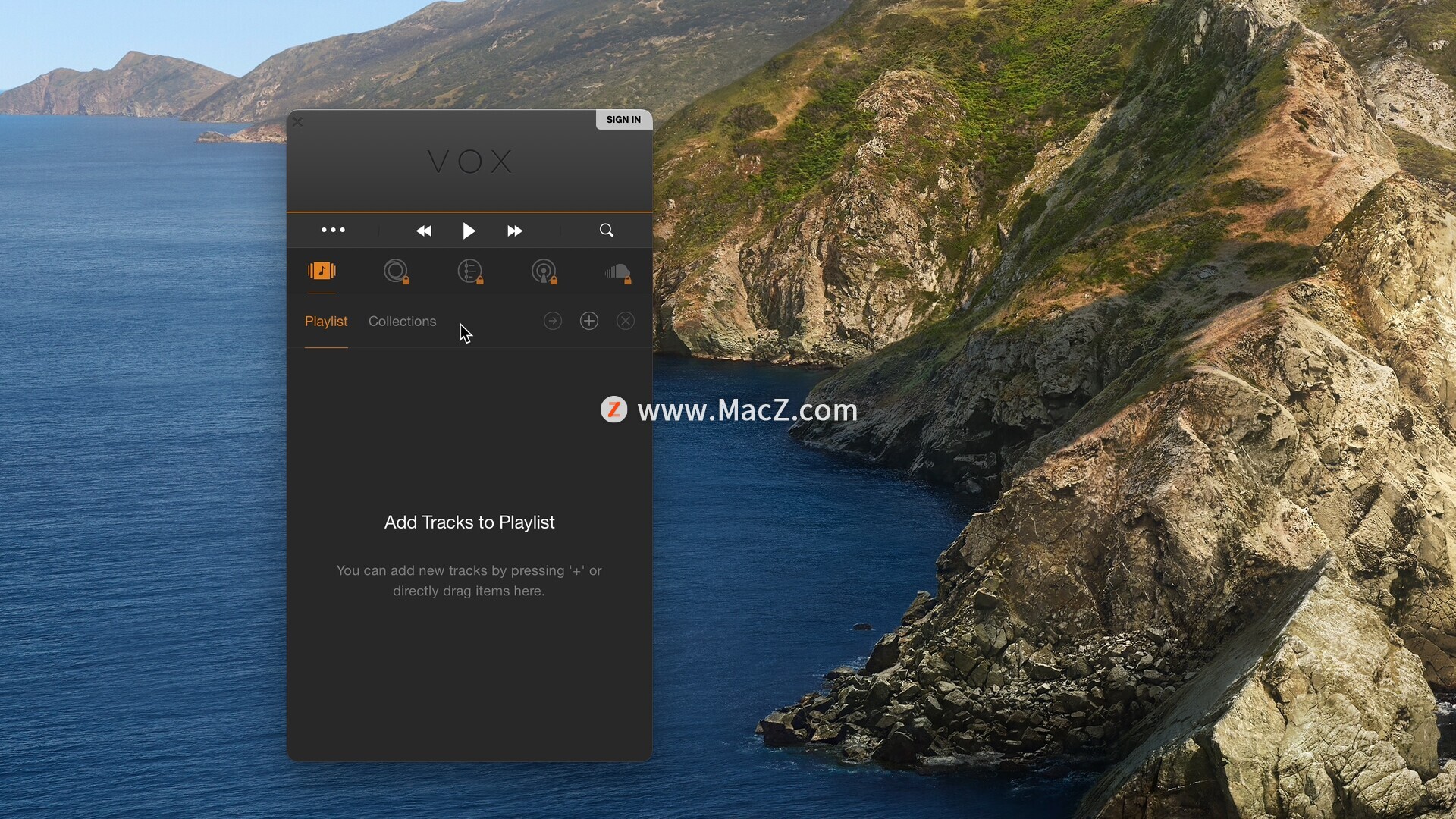Viewport: 1456px width, 819px height.
Task: Skip forward to the next track
Action: [x=514, y=231]
